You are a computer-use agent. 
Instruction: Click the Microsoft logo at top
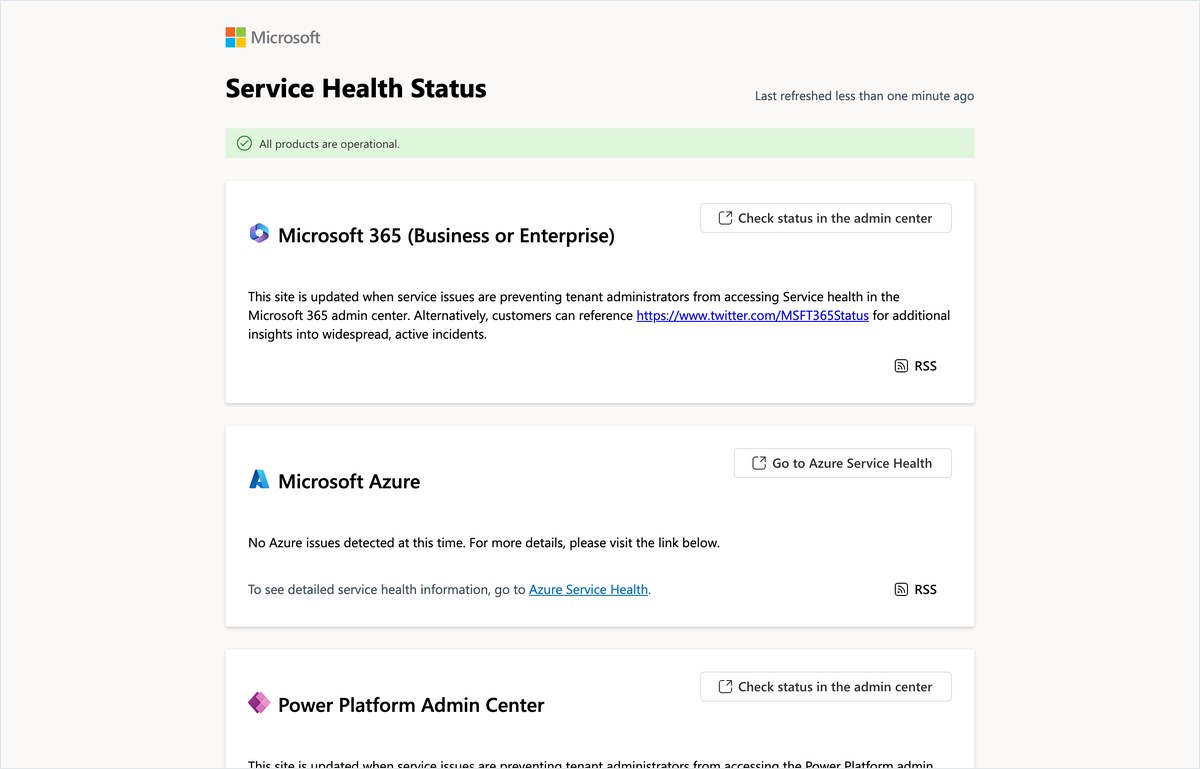coord(273,38)
